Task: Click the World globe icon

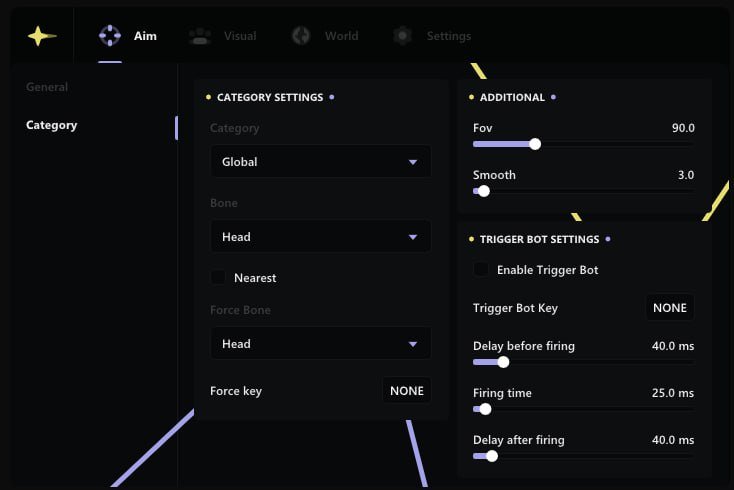Action: (x=301, y=36)
